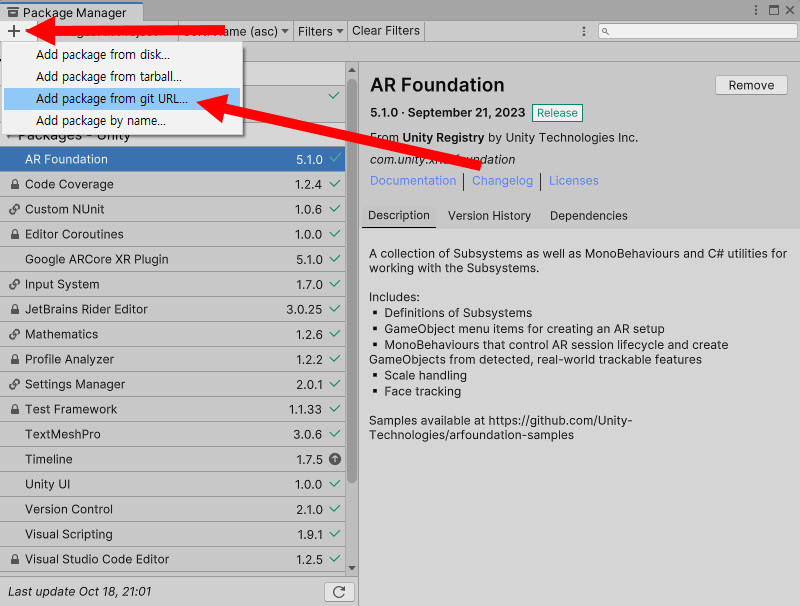Click the link icon beside Custom NUnit
The image size is (800, 606).
(15, 209)
